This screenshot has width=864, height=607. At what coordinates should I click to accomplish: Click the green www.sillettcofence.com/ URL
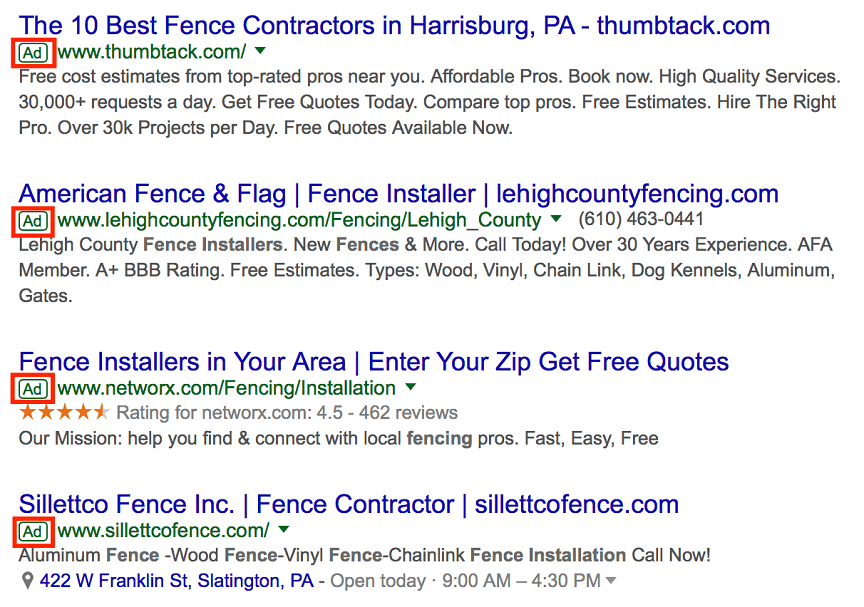[x=163, y=530]
